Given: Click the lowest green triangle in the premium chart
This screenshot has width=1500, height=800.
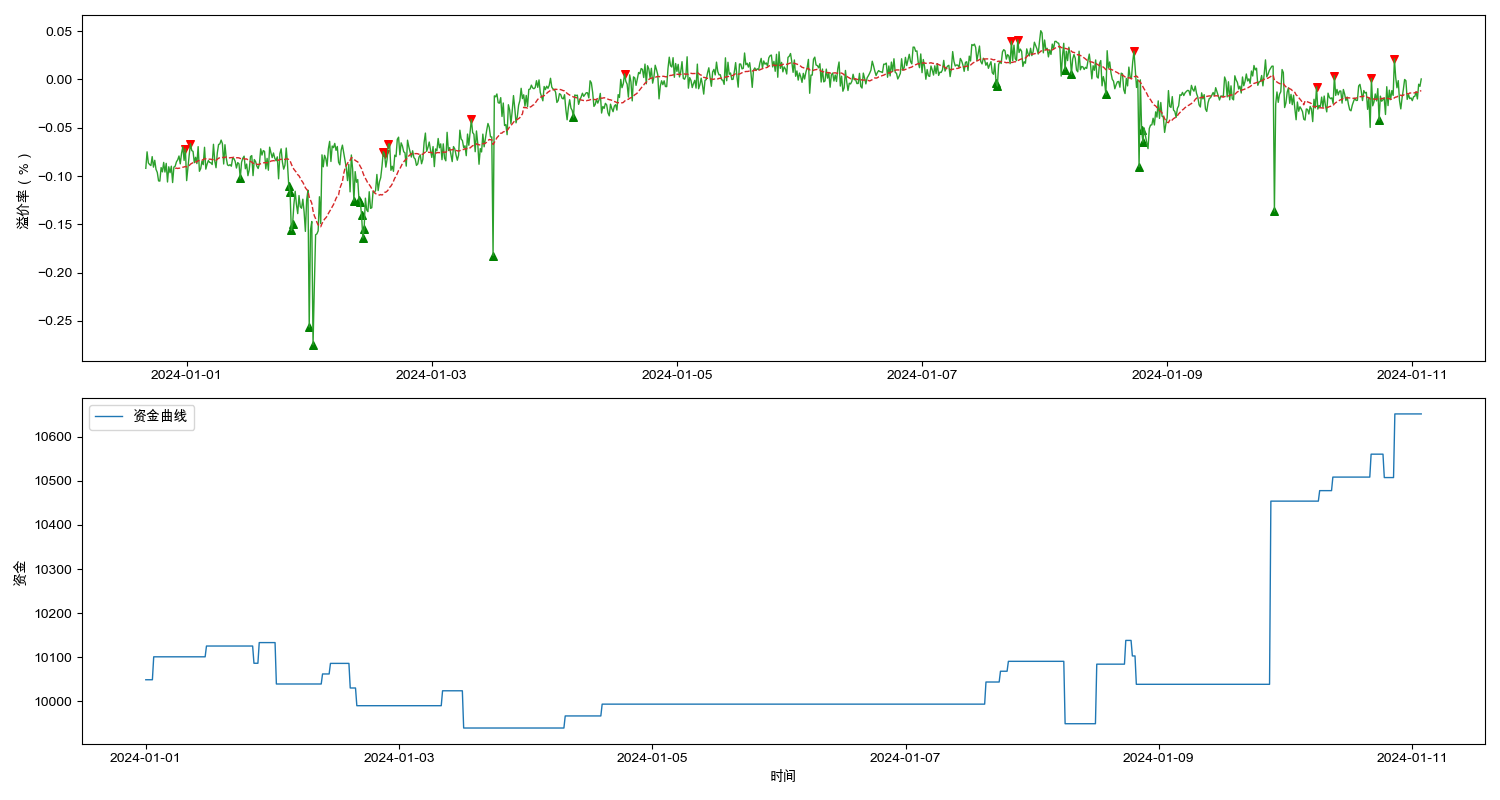Looking at the screenshot, I should tap(313, 345).
